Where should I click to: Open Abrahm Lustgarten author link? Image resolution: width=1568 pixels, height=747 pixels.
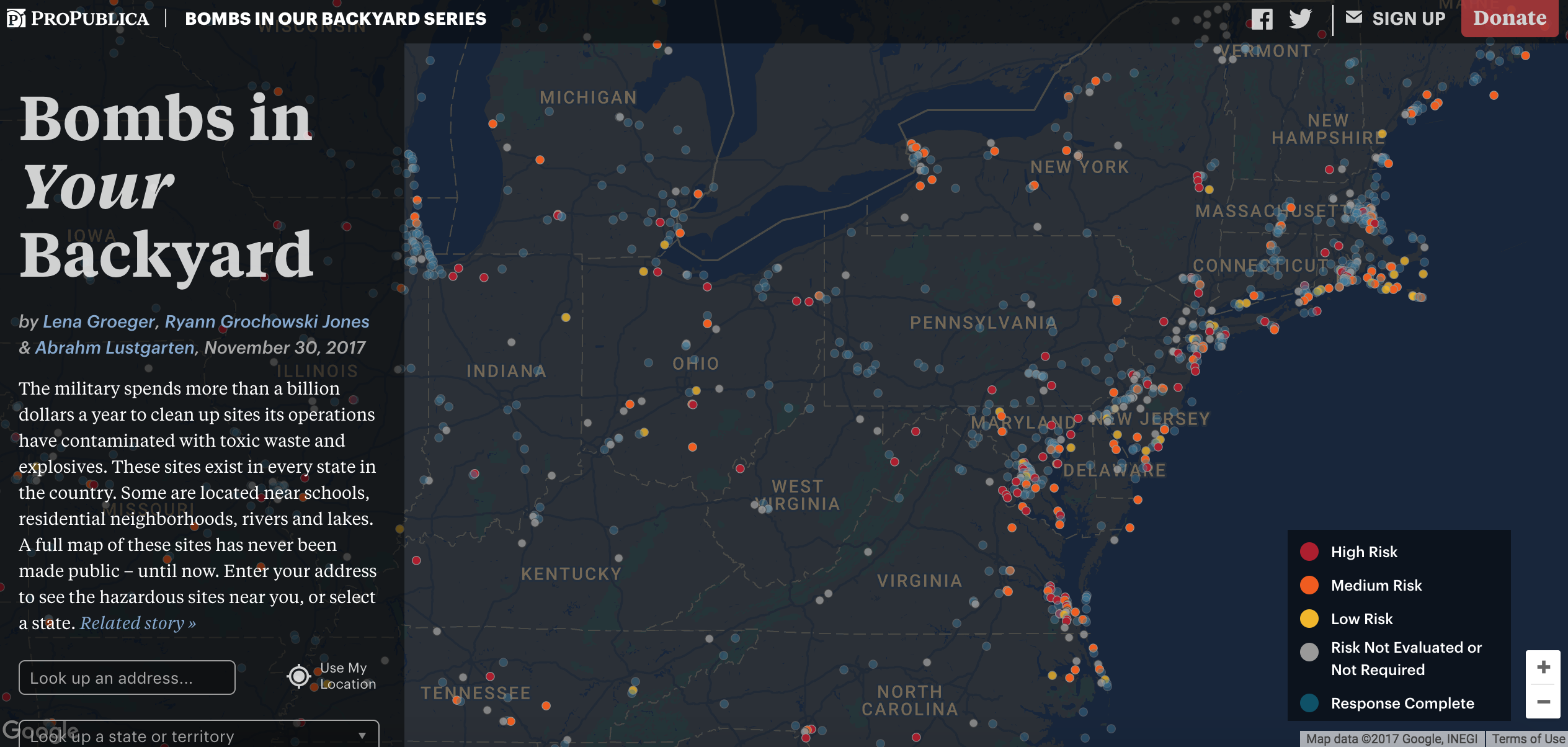point(115,347)
